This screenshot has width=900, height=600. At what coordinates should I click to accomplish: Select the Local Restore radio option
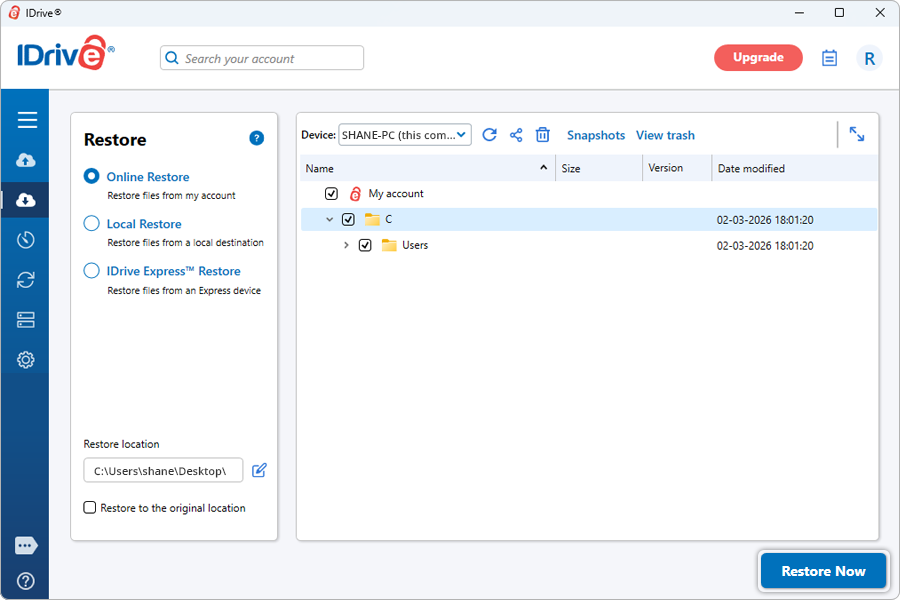tap(92, 224)
